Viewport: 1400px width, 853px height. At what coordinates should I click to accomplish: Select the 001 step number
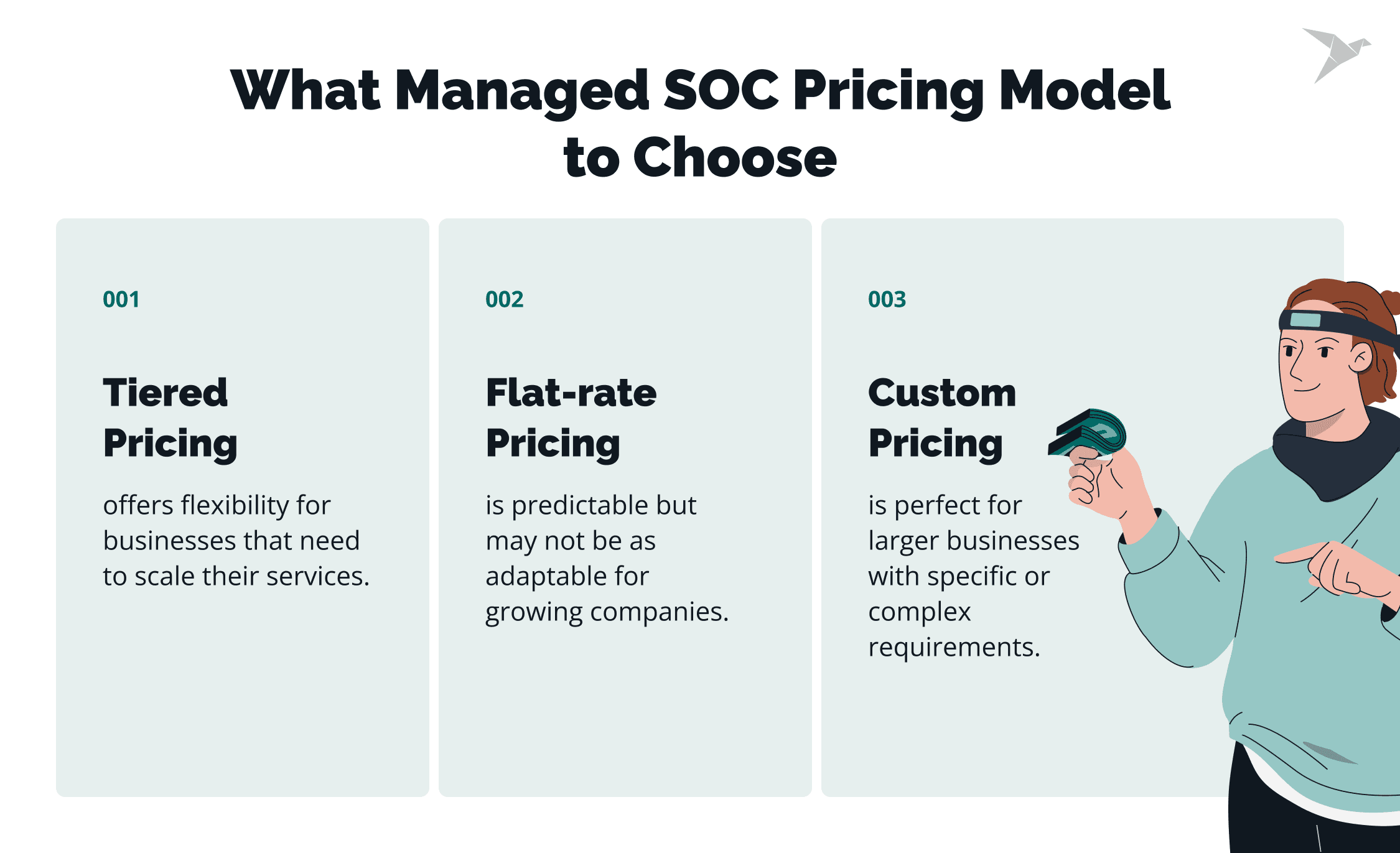click(x=121, y=299)
